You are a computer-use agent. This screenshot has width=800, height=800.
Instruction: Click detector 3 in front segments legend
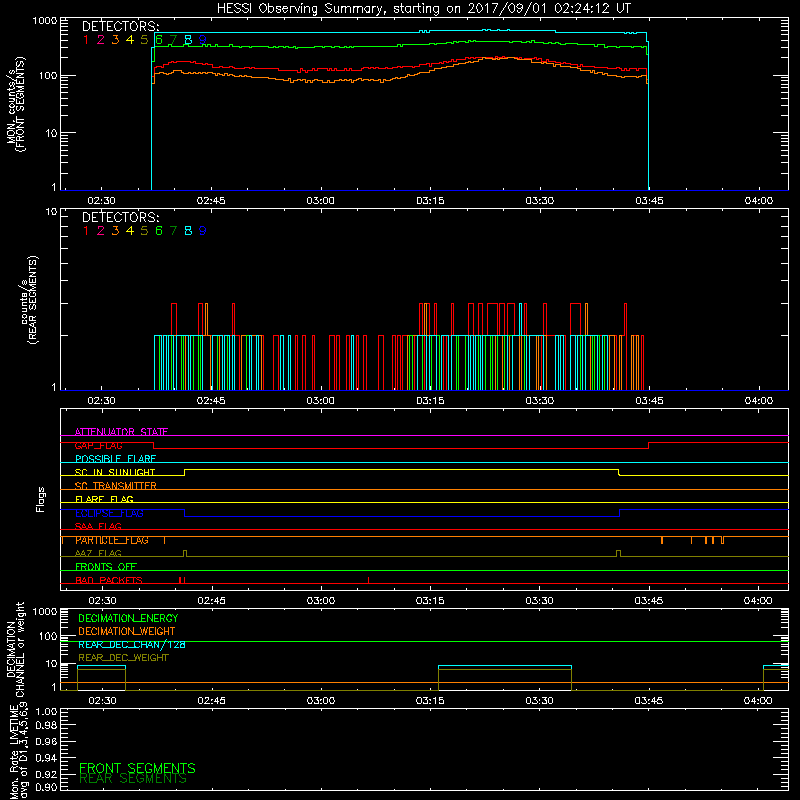(x=115, y=40)
